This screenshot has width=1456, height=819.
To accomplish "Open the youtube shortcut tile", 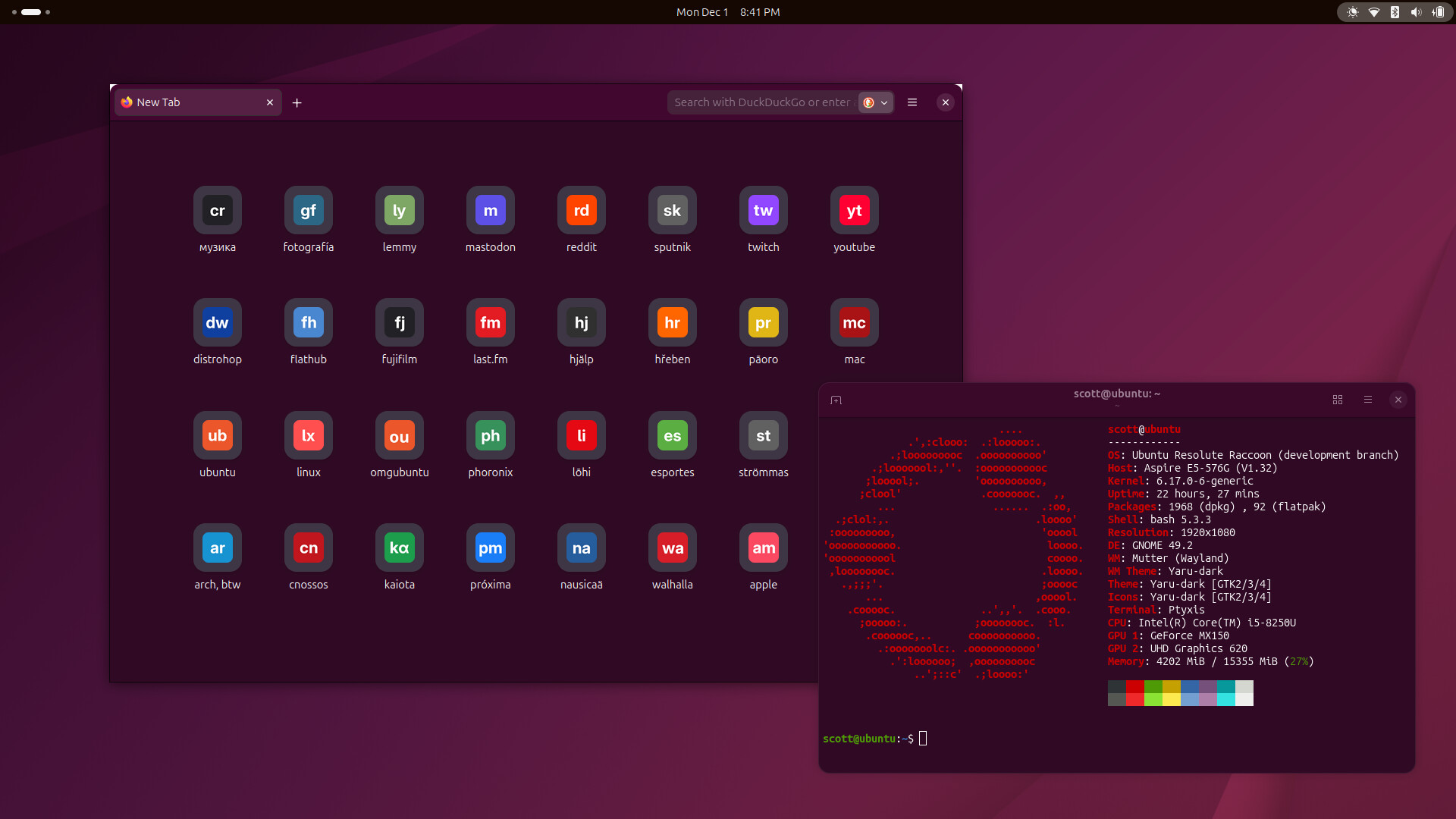I will click(x=854, y=211).
